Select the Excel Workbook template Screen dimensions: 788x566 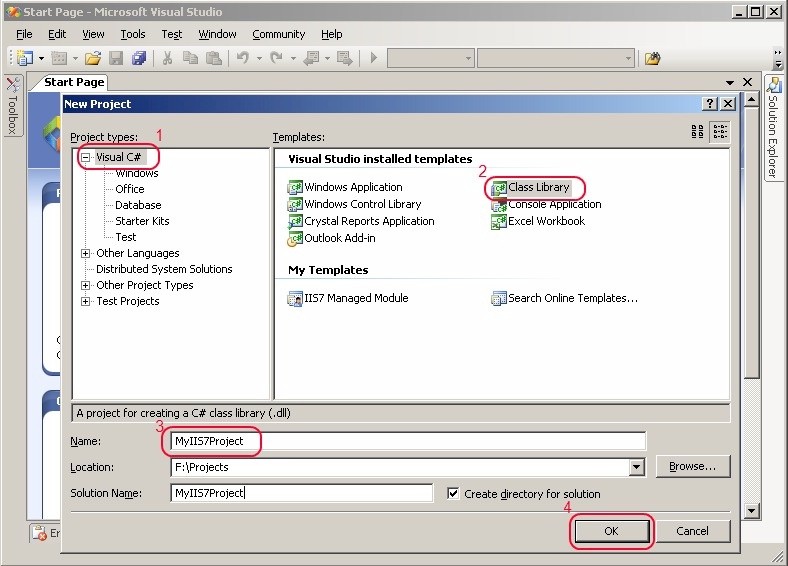[x=538, y=222]
